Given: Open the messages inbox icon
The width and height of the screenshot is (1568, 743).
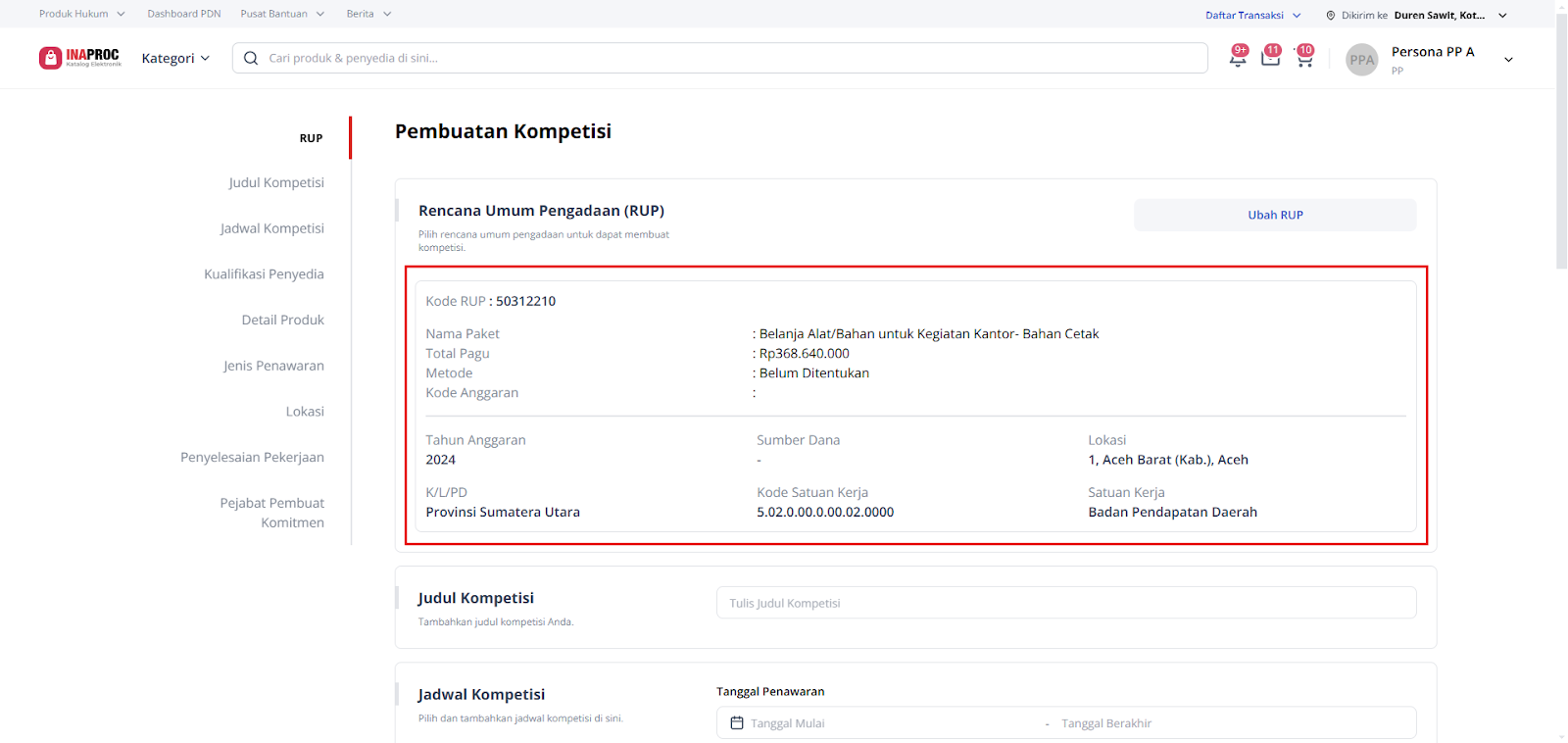Looking at the screenshot, I should pos(1270,59).
